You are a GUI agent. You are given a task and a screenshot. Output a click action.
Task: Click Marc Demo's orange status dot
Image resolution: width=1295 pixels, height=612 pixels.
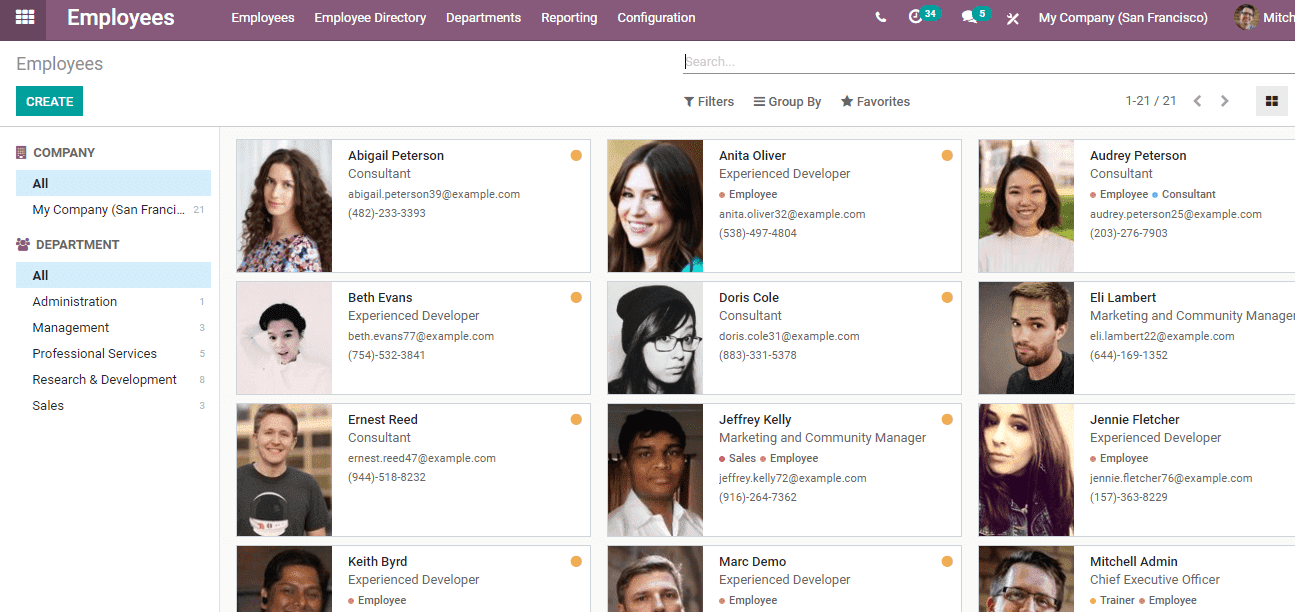[x=947, y=562]
